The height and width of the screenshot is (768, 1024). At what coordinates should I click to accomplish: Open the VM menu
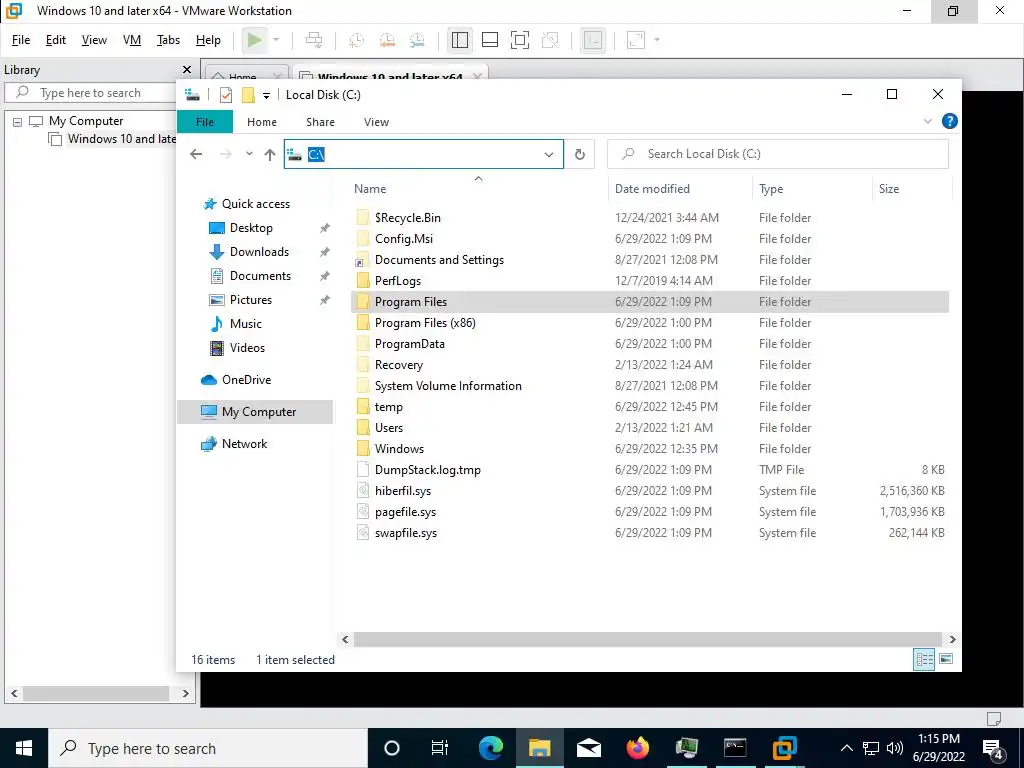tap(132, 40)
